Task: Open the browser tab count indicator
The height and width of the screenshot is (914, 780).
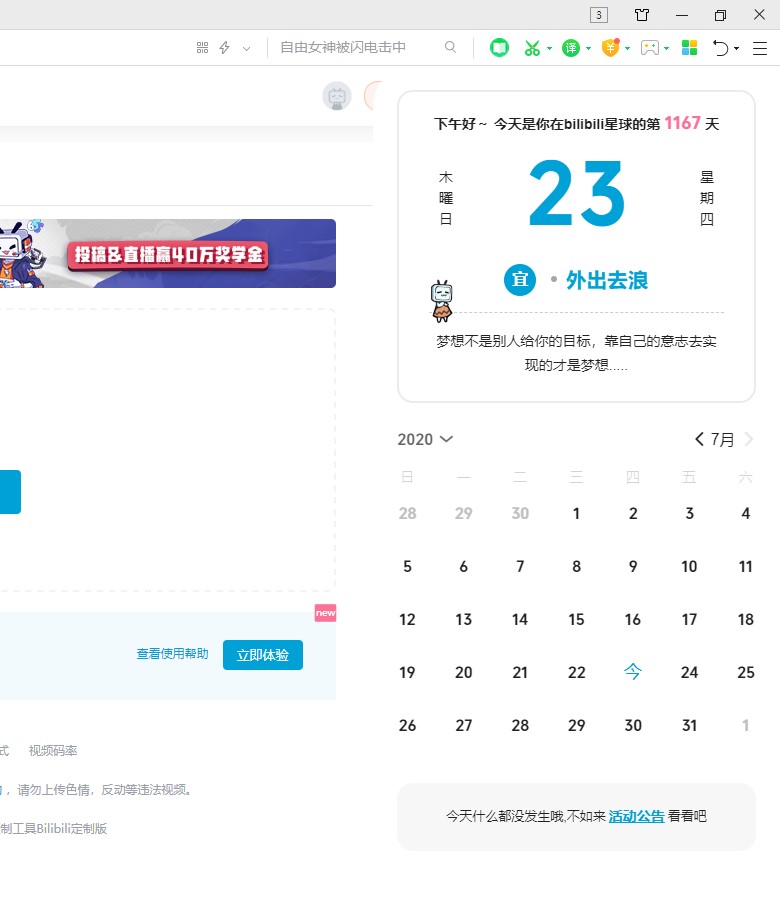Action: 599,15
